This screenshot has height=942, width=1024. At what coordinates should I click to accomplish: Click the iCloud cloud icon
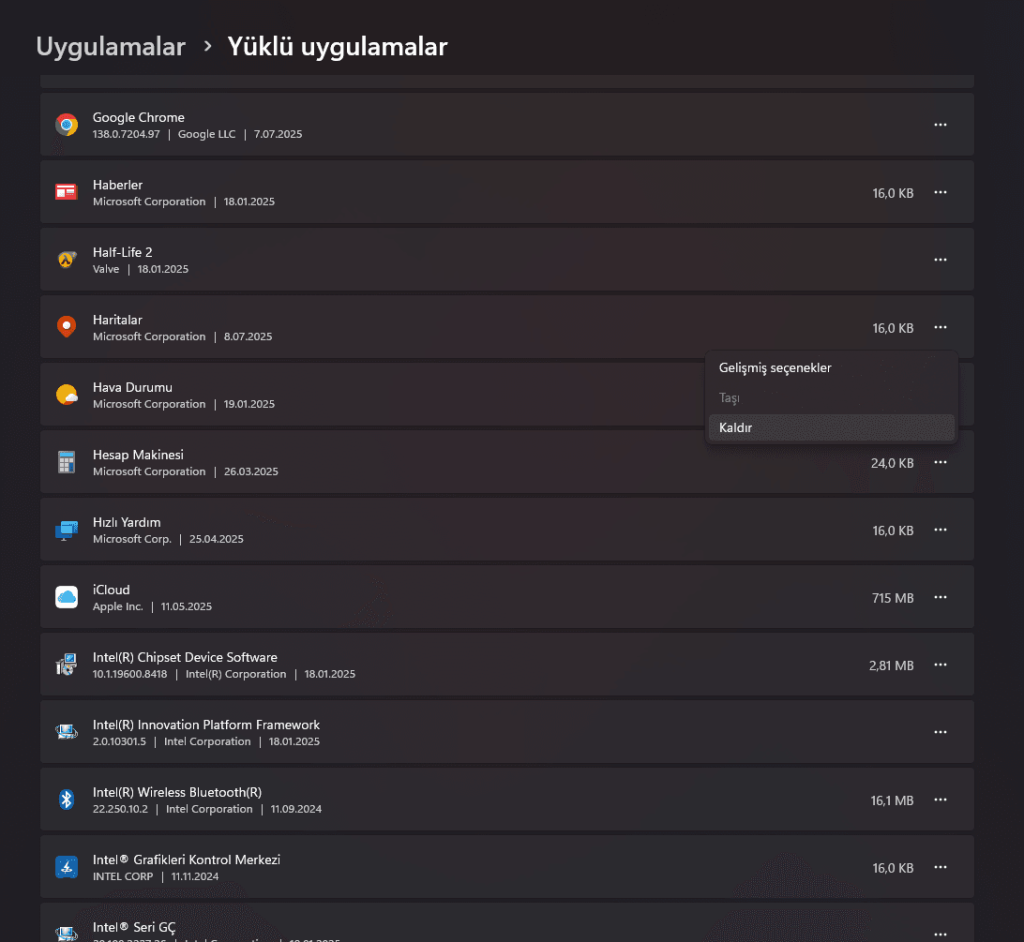pos(67,597)
